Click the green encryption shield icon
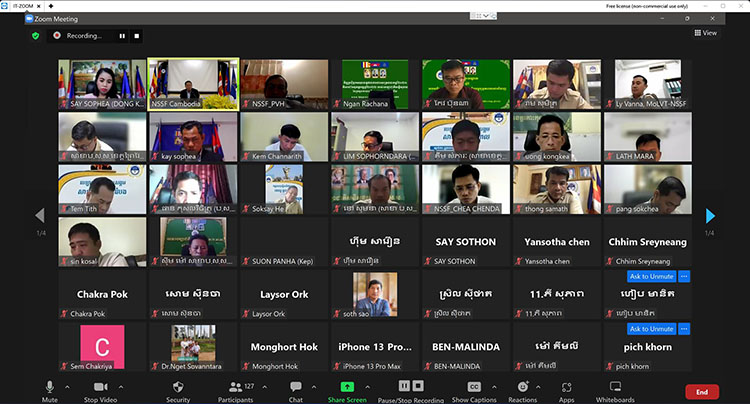The width and height of the screenshot is (750, 404). [35, 36]
